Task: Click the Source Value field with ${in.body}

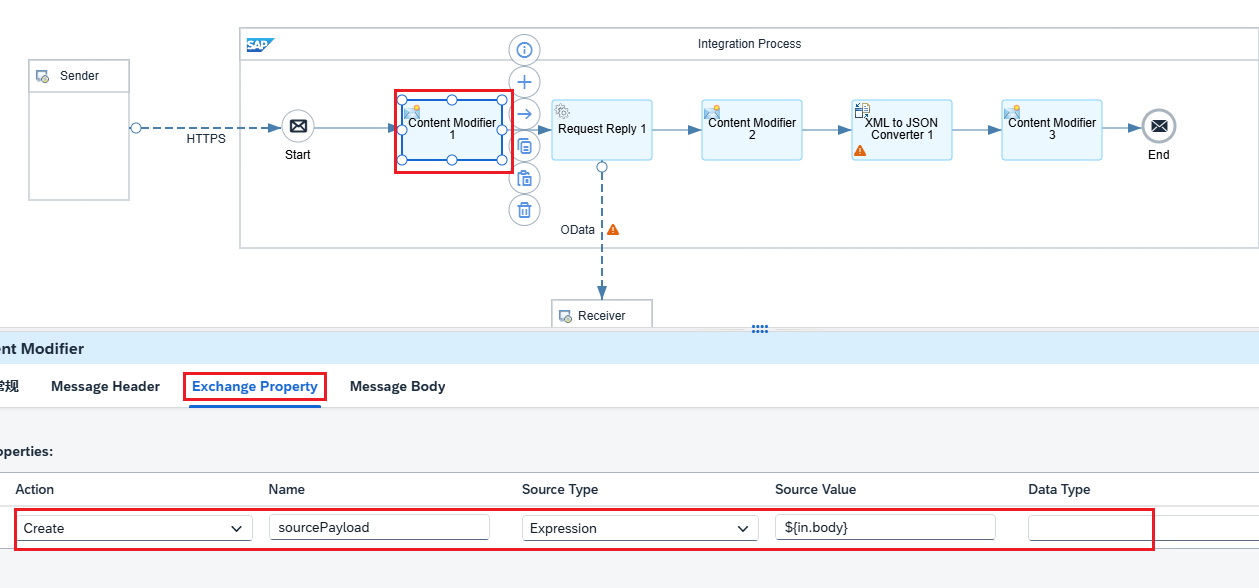Action: tap(885, 527)
